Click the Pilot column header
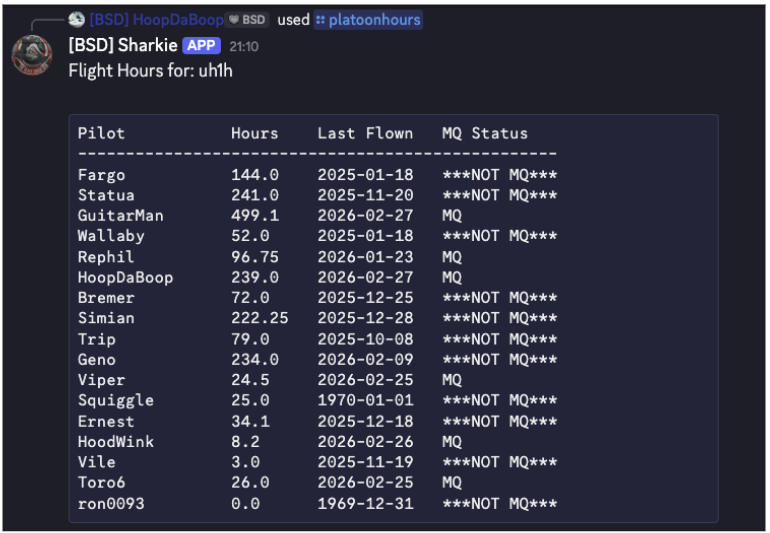The height and width of the screenshot is (533, 770). (101, 133)
